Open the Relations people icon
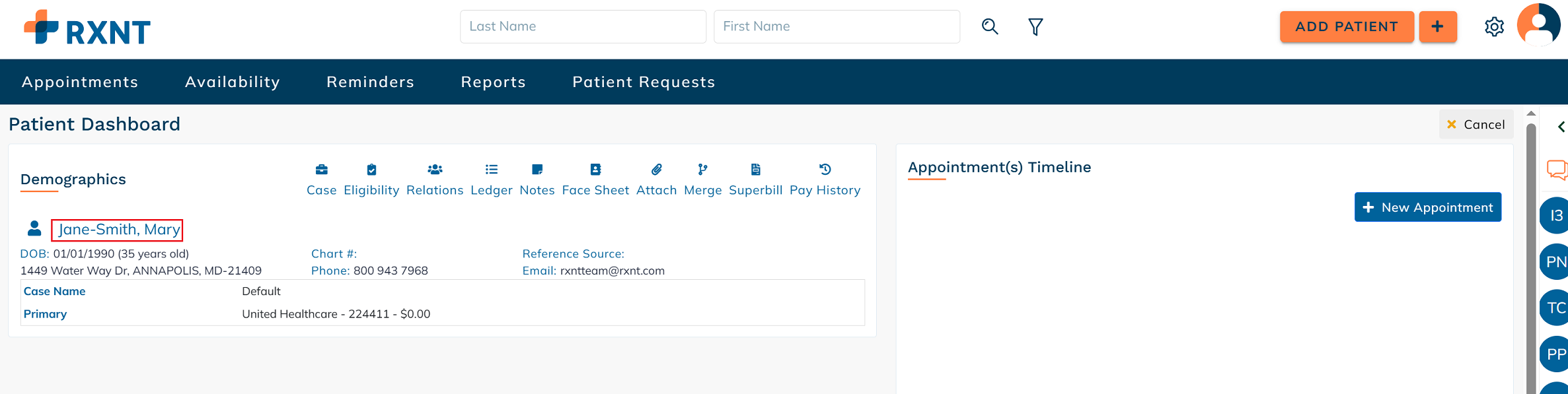Viewport: 1568px width, 394px height. click(x=435, y=170)
